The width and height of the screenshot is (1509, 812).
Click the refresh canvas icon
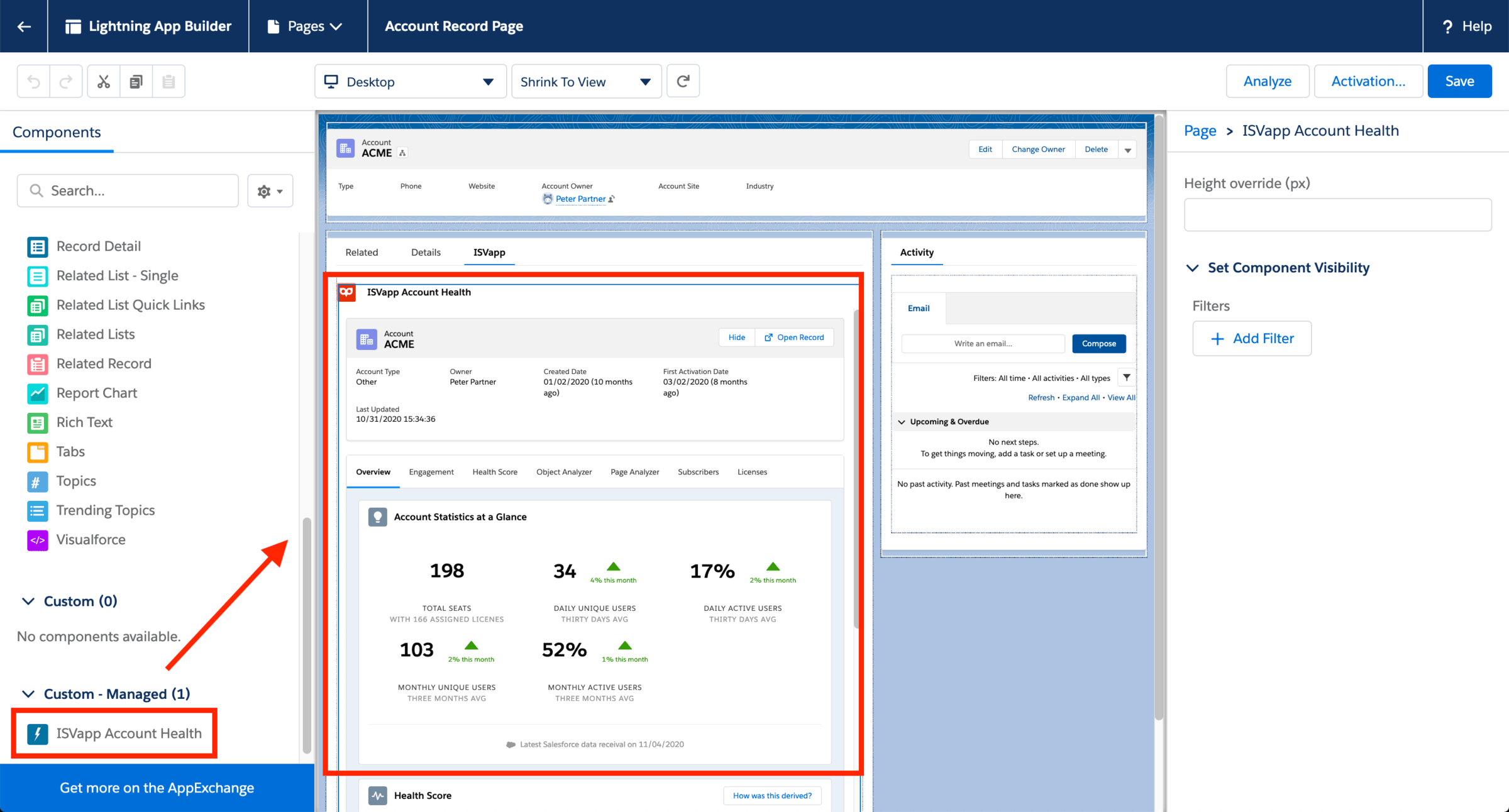683,81
